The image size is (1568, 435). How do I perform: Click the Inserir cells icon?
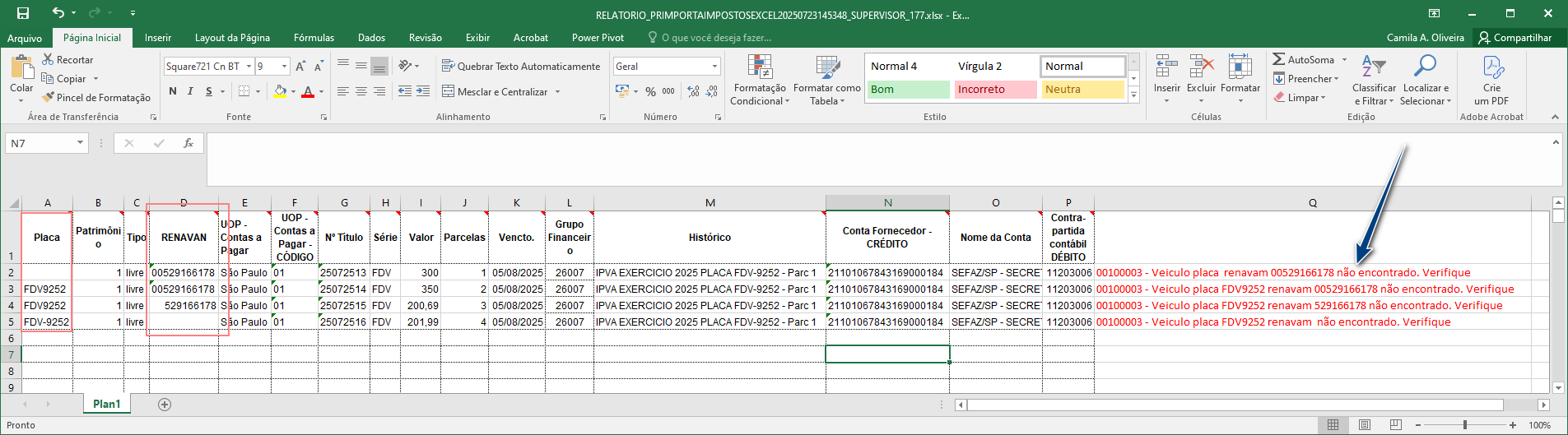(1166, 66)
